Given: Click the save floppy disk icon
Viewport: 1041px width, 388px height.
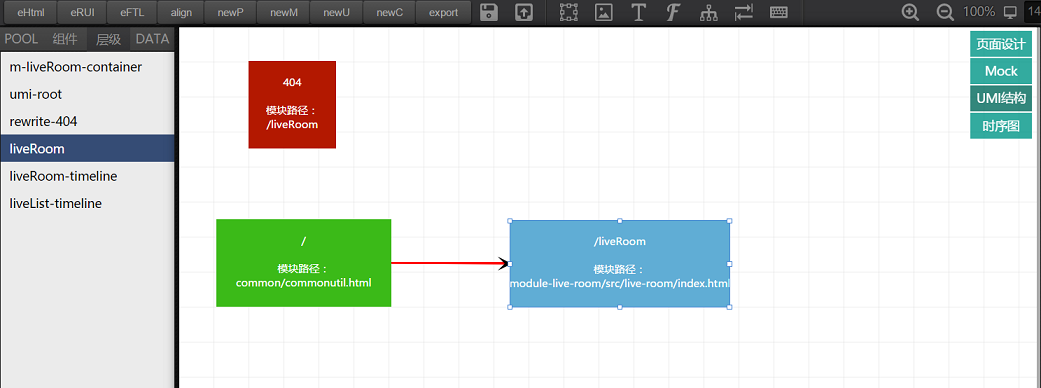Looking at the screenshot, I should [489, 12].
